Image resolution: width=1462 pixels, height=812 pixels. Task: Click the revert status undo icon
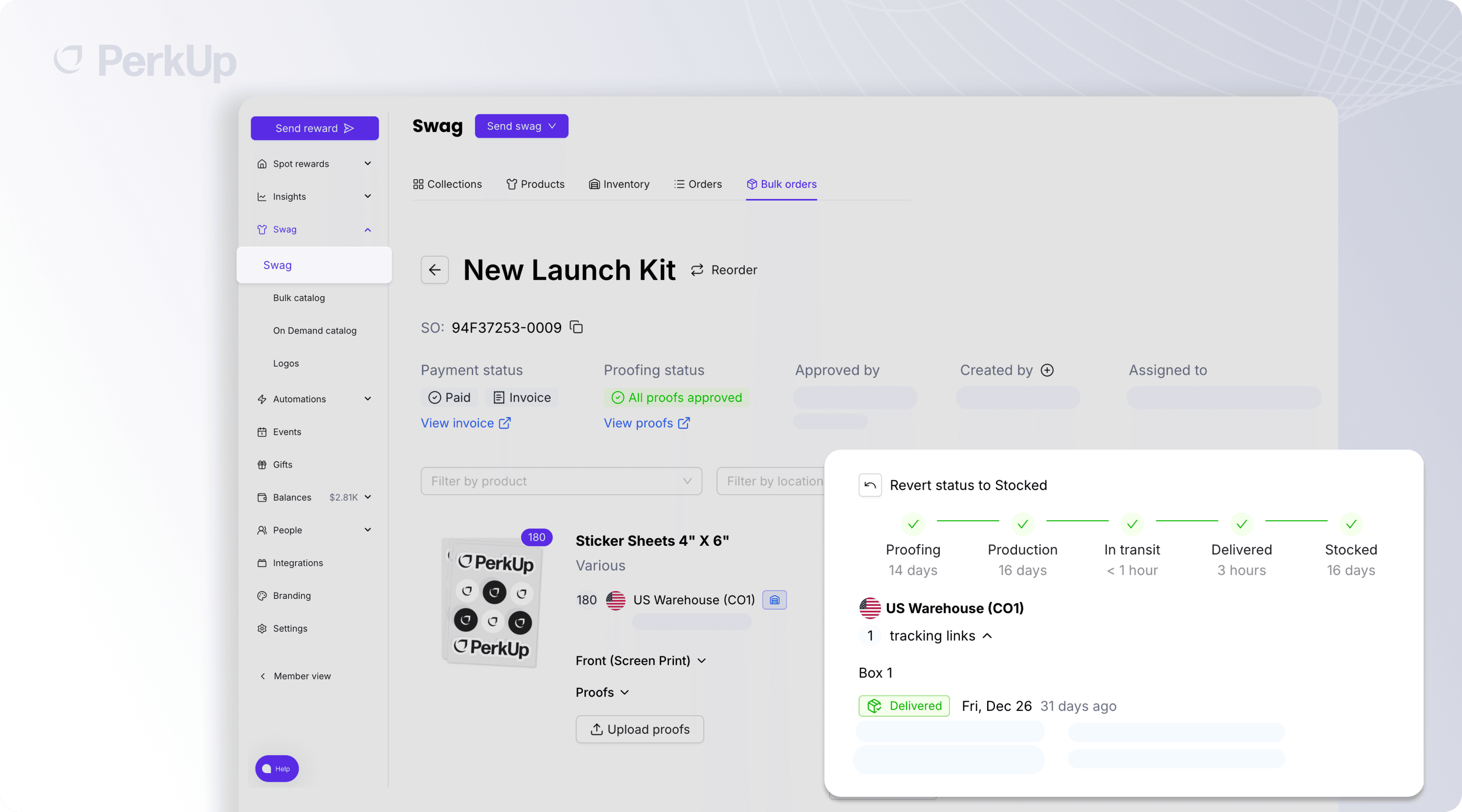tap(869, 485)
